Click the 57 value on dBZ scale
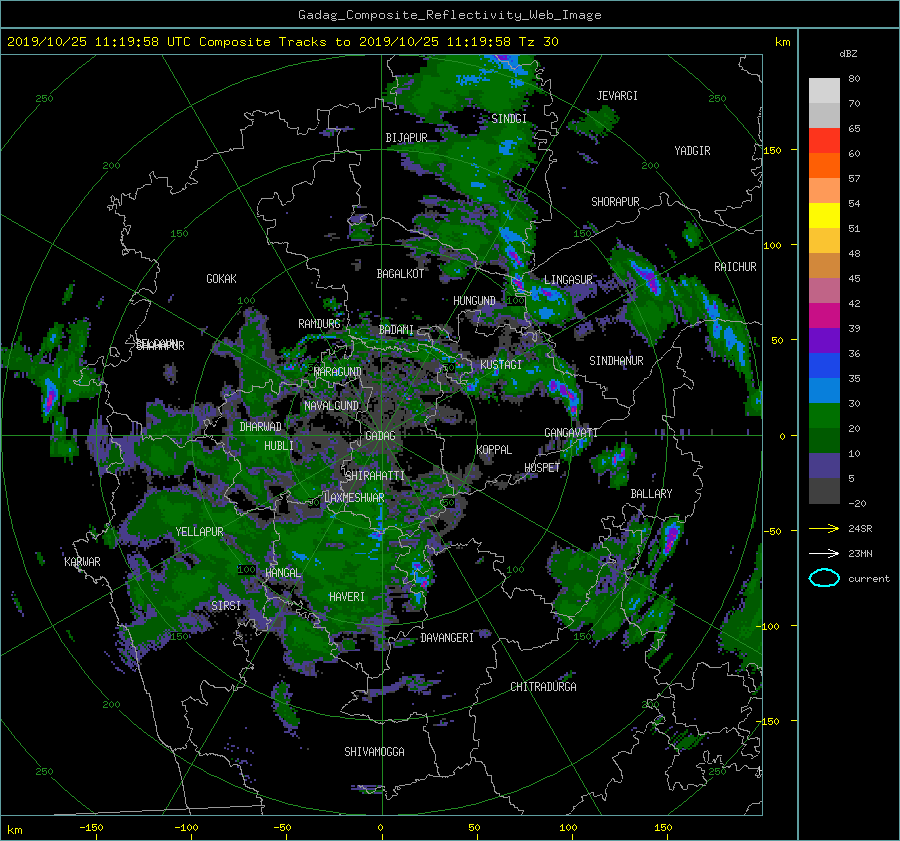 [854, 179]
